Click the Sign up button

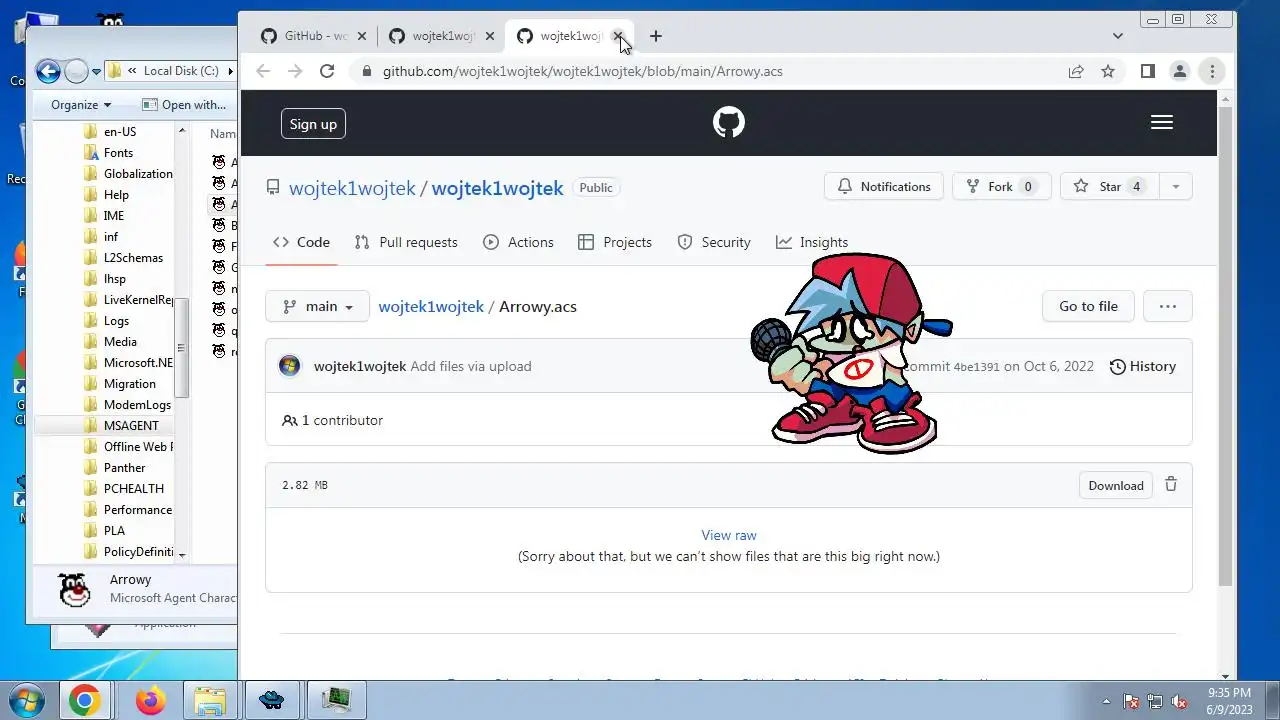click(x=313, y=124)
